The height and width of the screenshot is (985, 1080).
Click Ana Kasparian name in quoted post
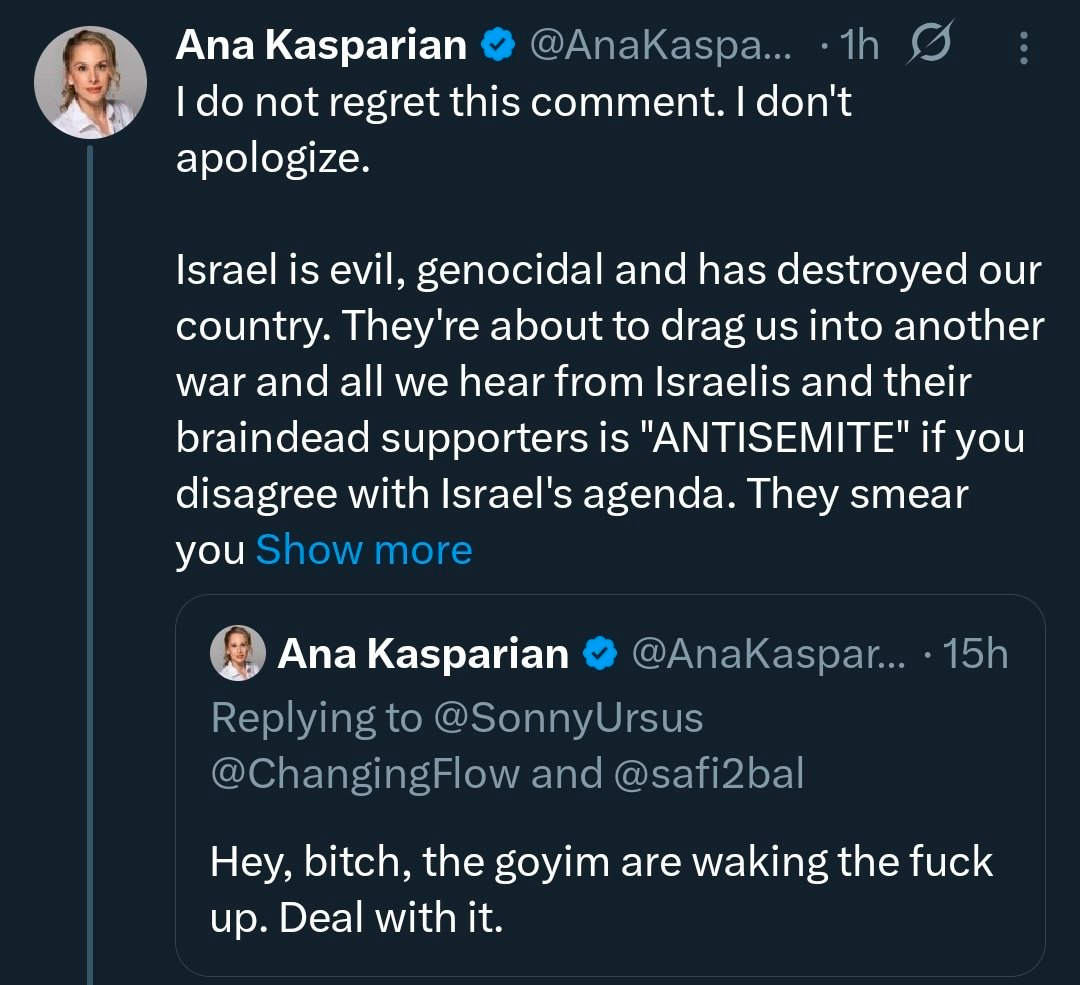(x=423, y=654)
